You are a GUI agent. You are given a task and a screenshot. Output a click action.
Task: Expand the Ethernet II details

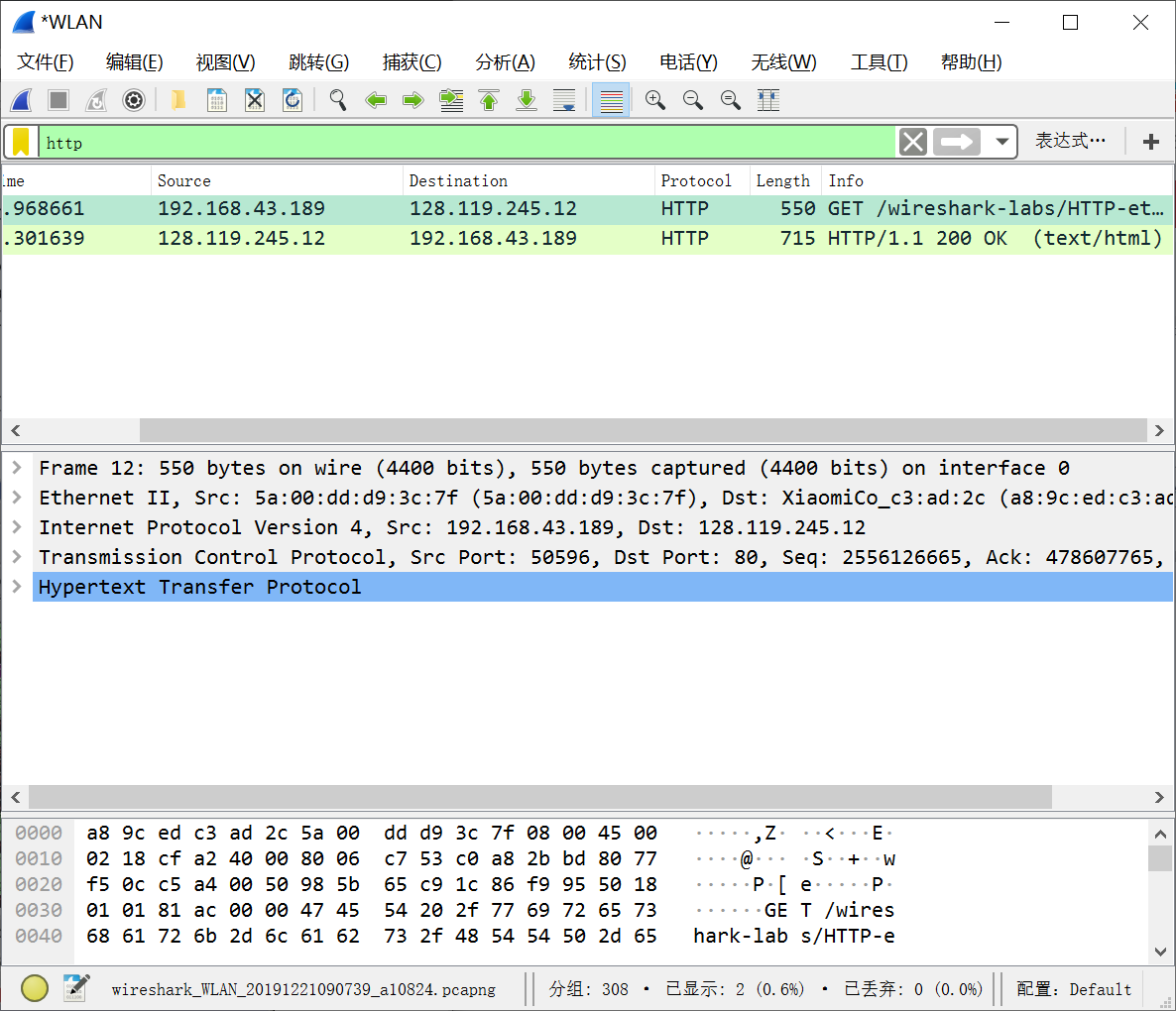[17, 498]
